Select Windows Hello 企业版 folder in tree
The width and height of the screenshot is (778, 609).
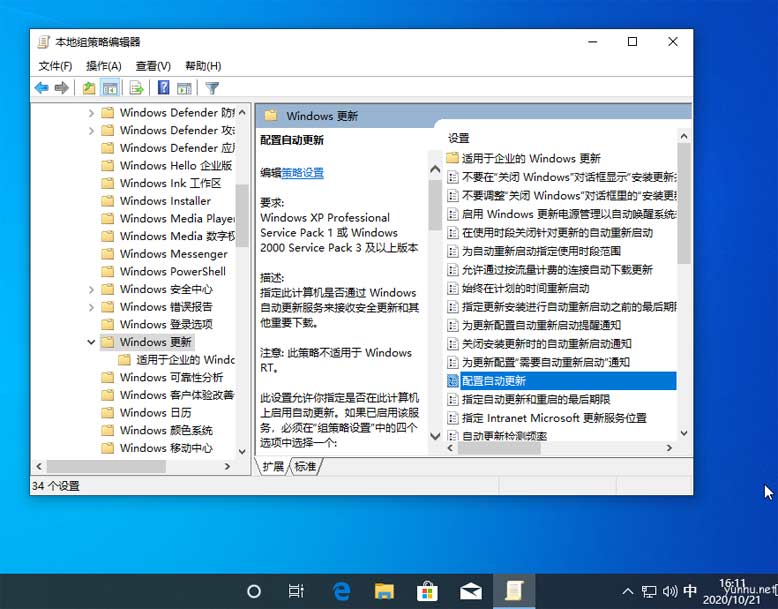point(167,165)
